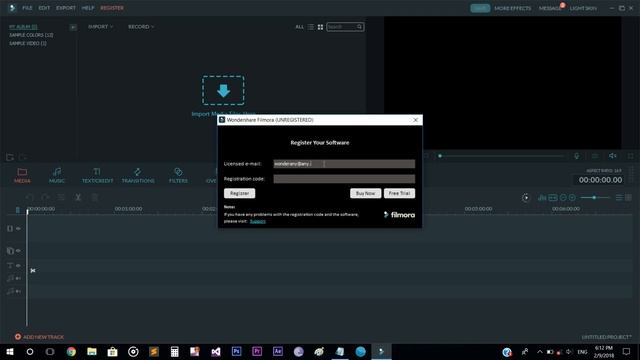The image size is (640, 360).
Task: Switch media library to list view
Action: coord(311,27)
